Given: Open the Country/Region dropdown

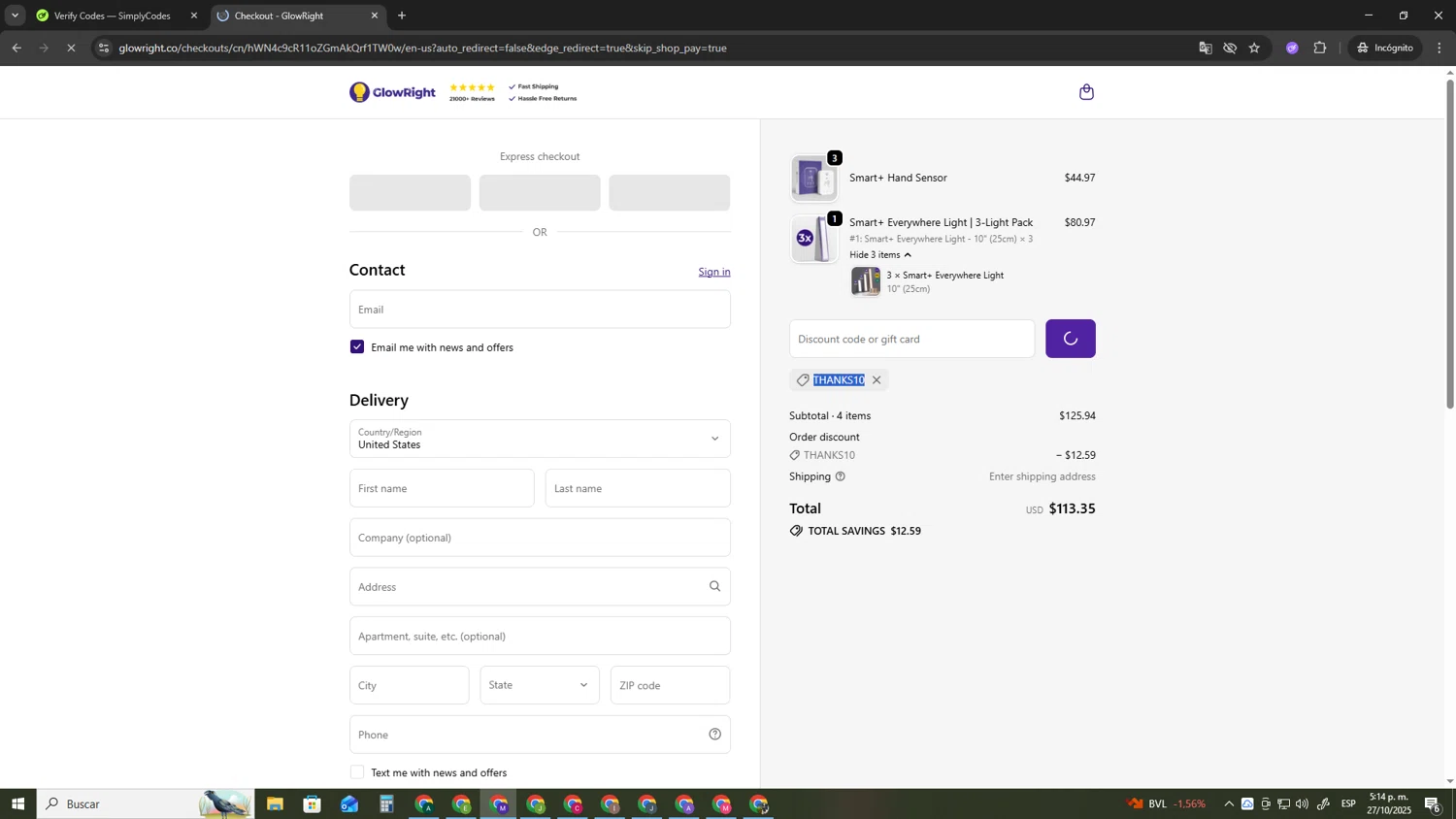Looking at the screenshot, I should click(540, 439).
